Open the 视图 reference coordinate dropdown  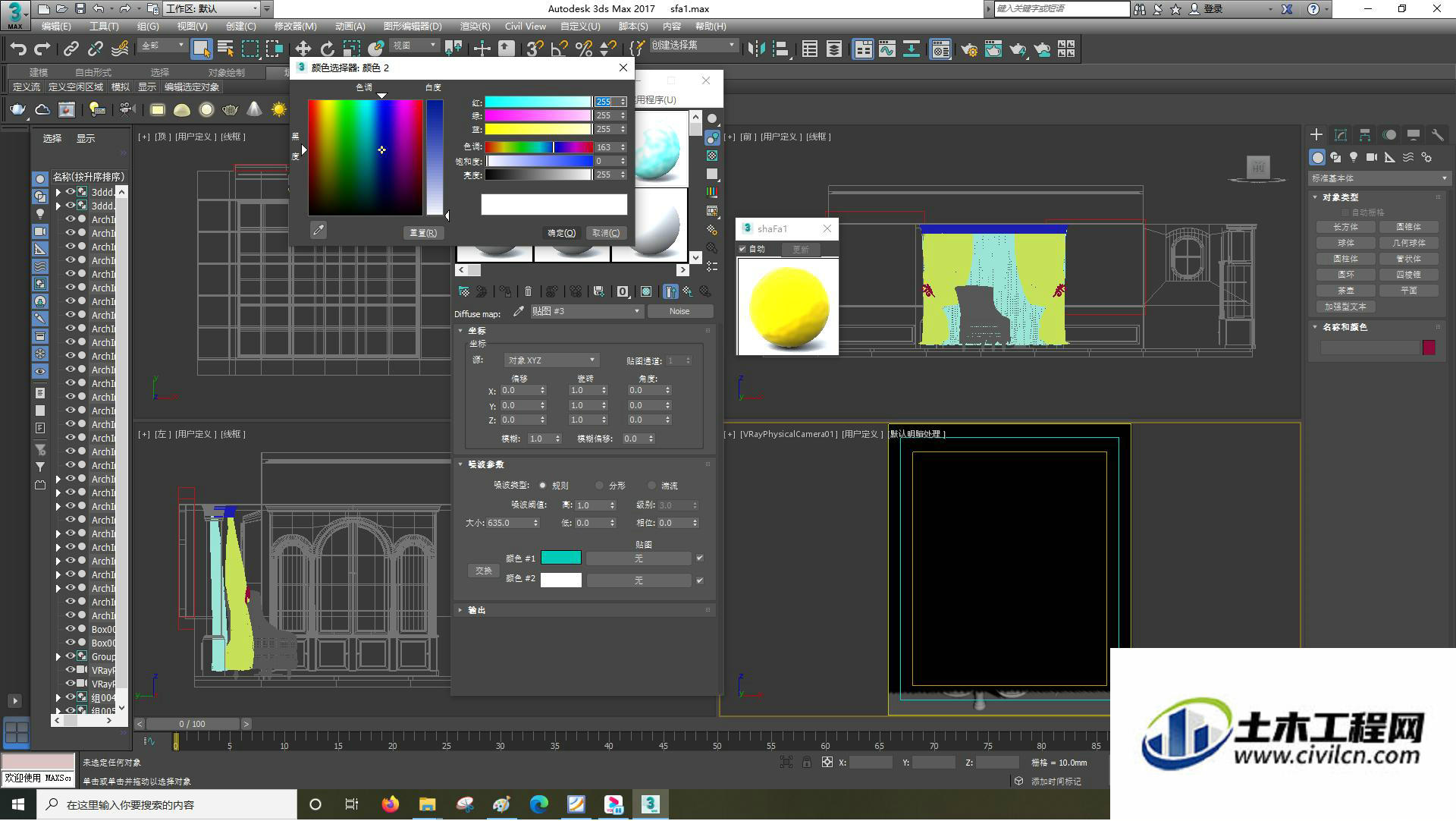(415, 46)
